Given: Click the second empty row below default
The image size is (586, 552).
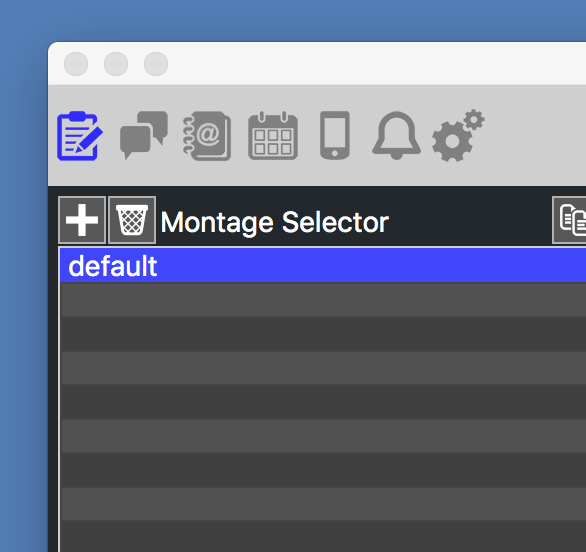Looking at the screenshot, I should click(x=323, y=334).
